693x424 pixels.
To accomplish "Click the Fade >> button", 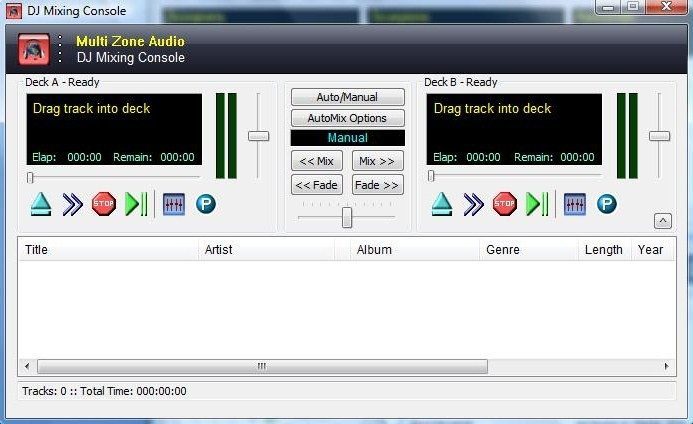I will click(377, 185).
